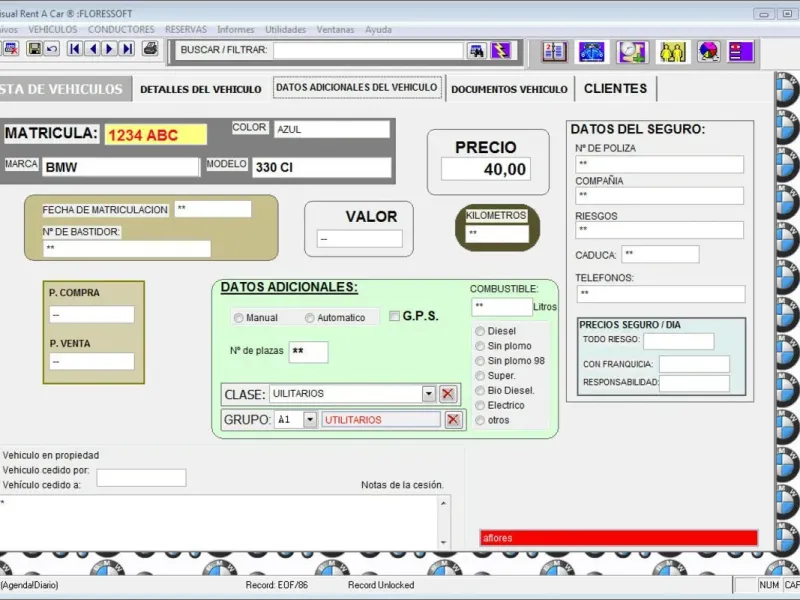Expand the CLASE dropdown arrow

point(429,394)
